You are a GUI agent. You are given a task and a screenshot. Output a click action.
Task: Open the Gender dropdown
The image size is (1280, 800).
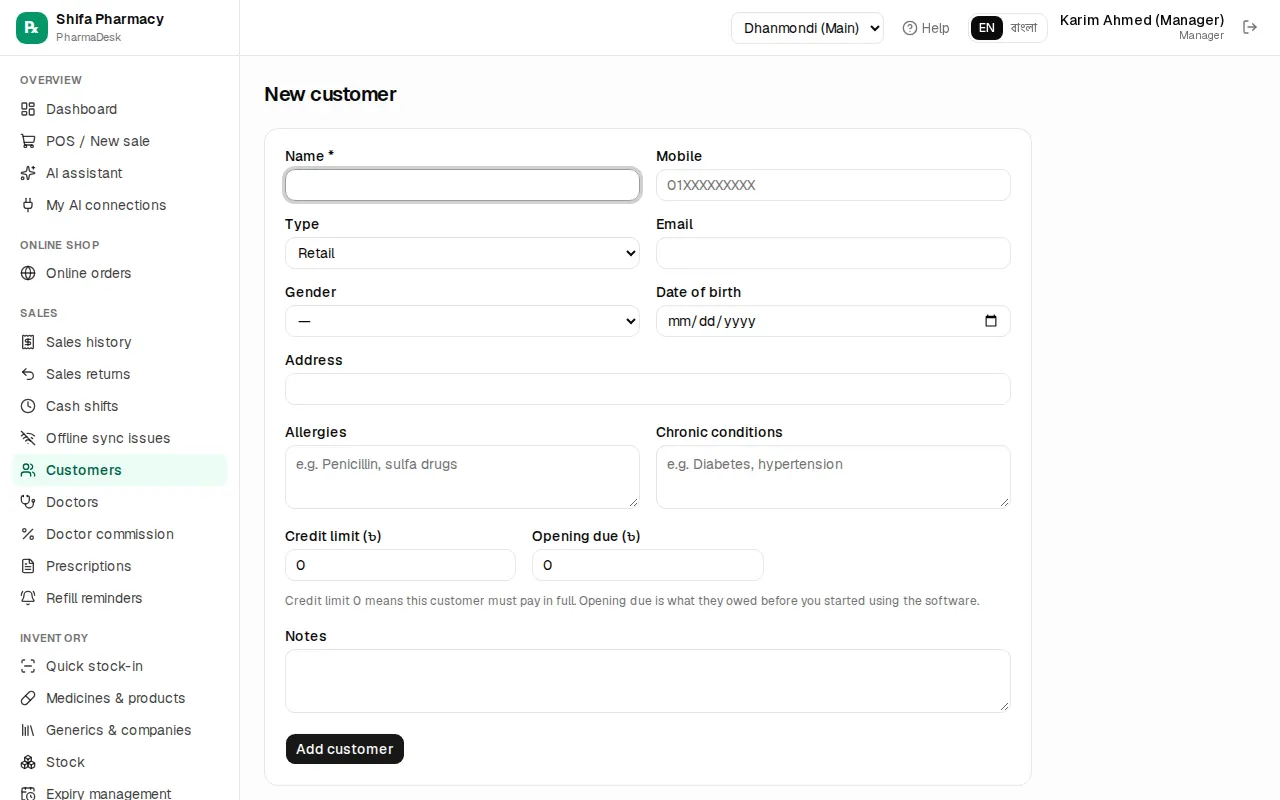pyautogui.click(x=462, y=321)
